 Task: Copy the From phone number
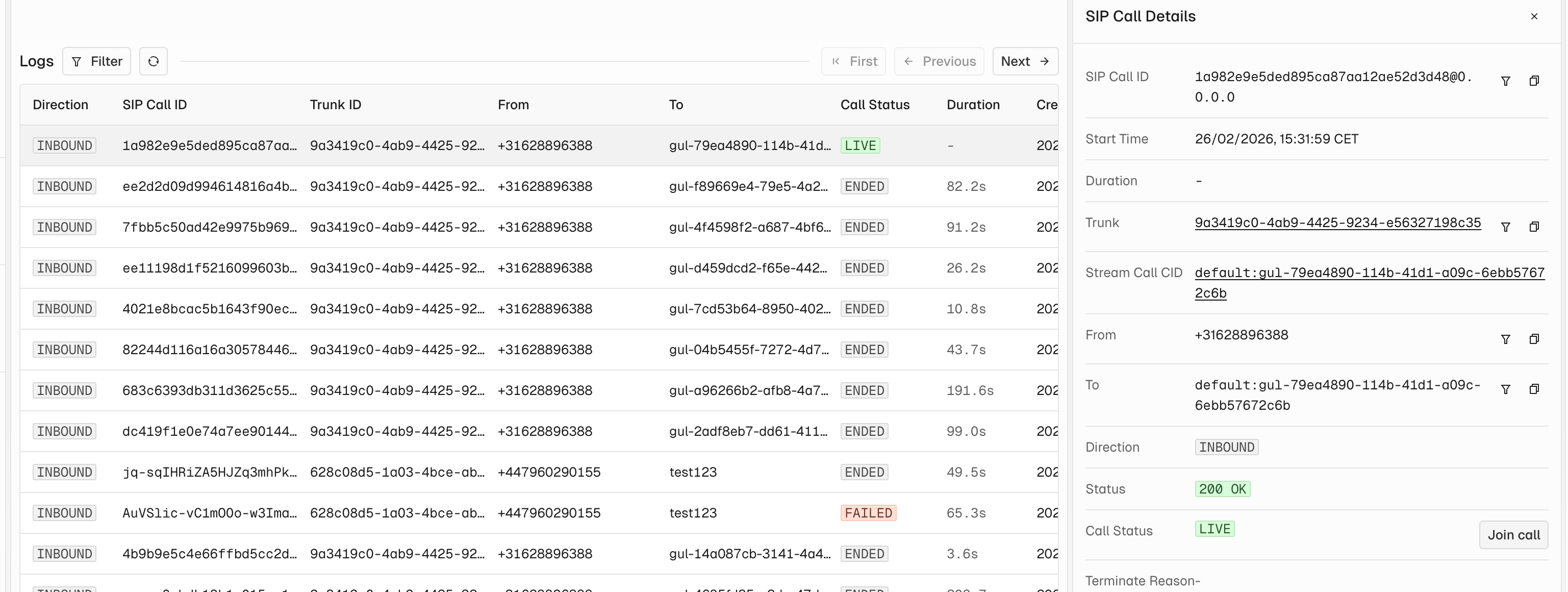(x=1534, y=339)
